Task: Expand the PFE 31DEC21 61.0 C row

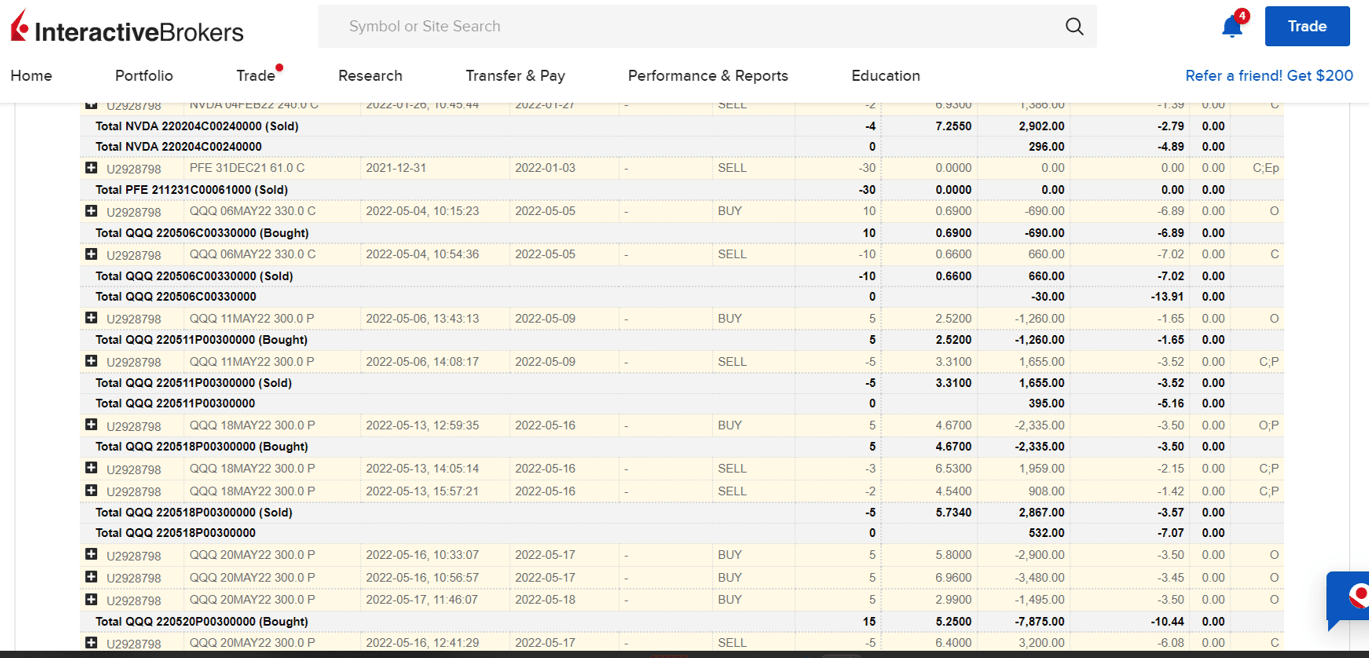Action: point(91,168)
